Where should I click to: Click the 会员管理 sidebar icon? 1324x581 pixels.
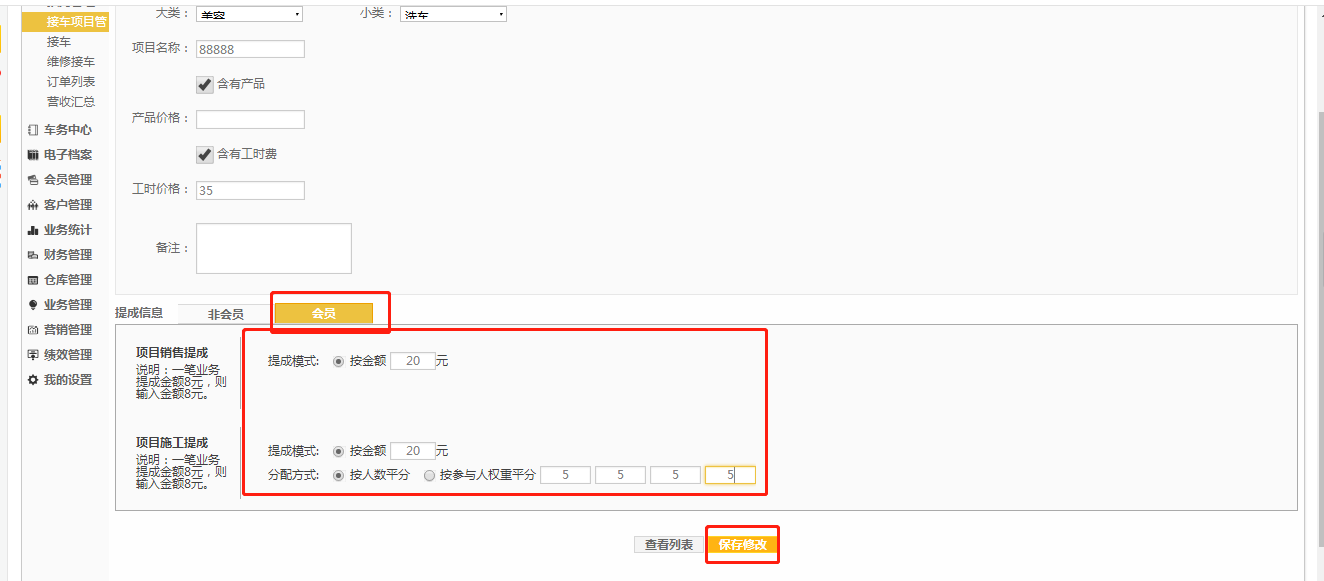point(33,180)
